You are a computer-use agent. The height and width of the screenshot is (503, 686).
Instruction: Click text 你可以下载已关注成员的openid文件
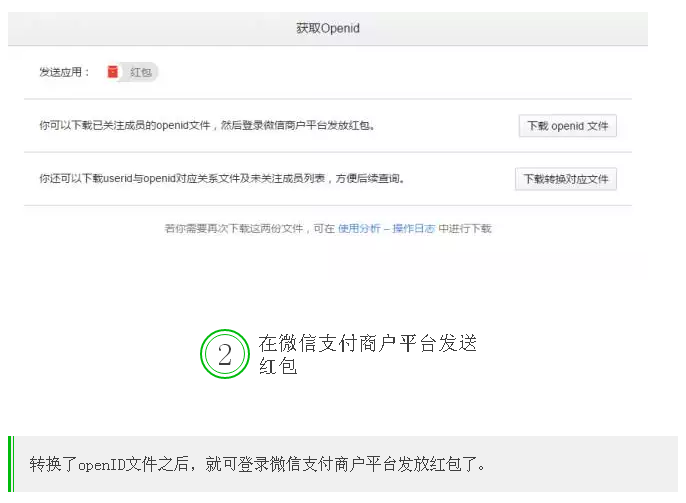(x=125, y=126)
